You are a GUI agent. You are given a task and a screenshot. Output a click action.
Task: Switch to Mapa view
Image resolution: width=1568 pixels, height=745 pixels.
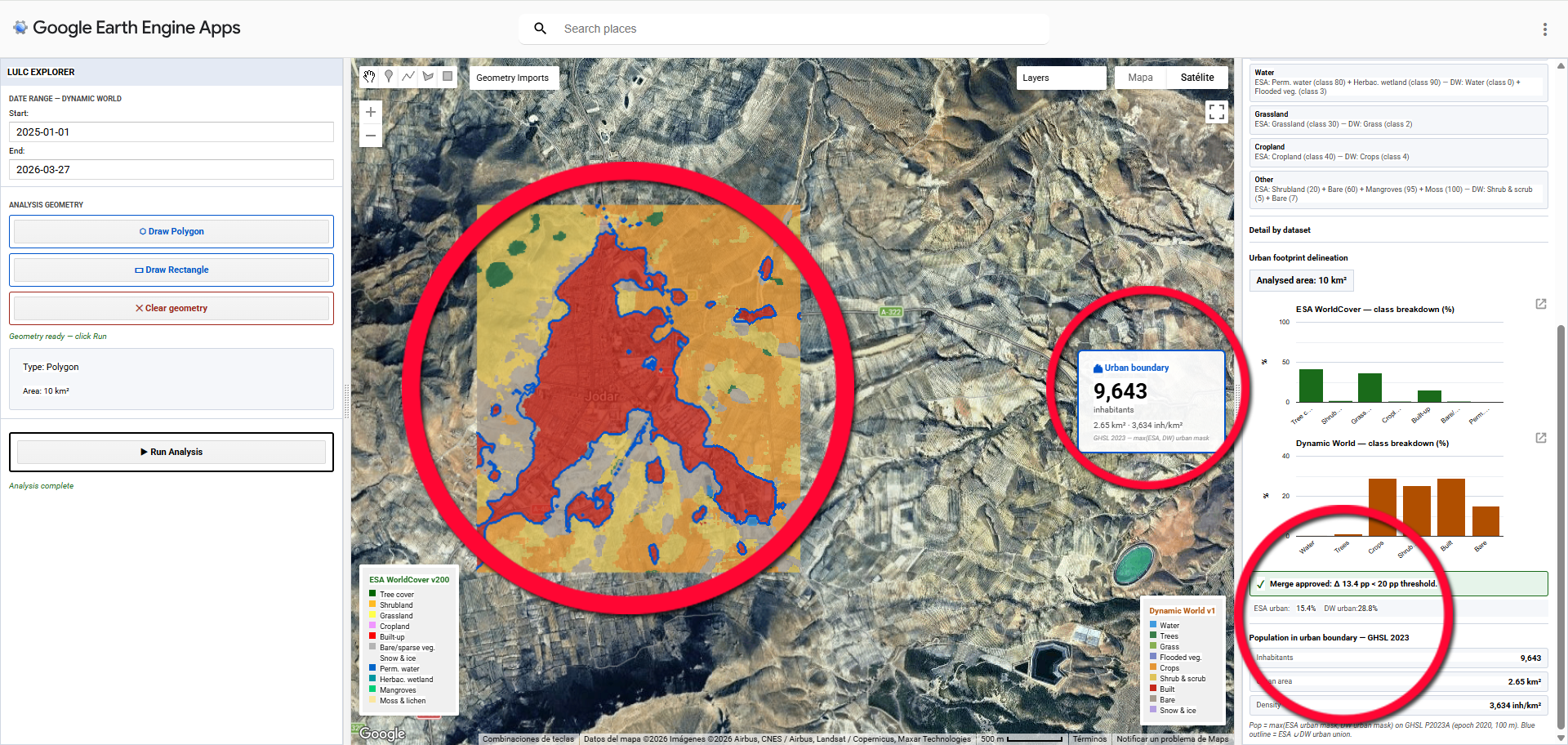point(1140,78)
